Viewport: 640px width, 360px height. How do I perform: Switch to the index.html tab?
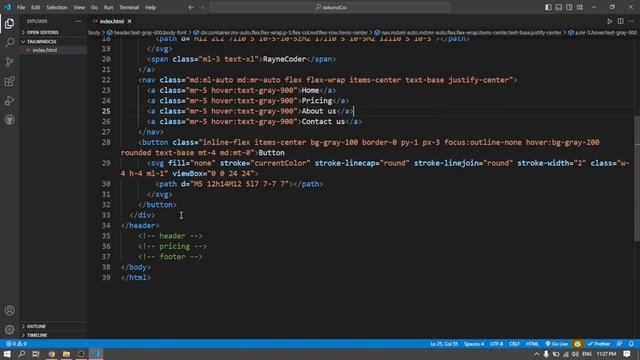[x=111, y=21]
